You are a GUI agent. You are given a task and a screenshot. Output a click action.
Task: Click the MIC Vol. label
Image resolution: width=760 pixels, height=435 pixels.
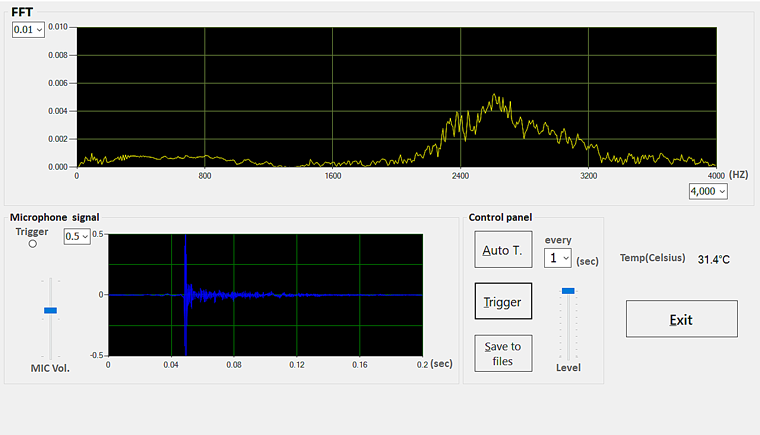pos(50,368)
